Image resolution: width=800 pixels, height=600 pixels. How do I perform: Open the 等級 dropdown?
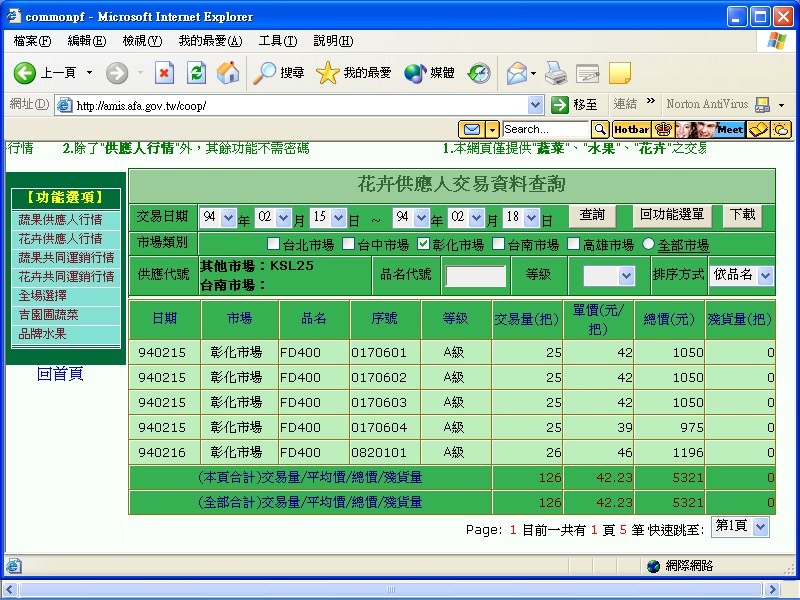pyautogui.click(x=608, y=274)
